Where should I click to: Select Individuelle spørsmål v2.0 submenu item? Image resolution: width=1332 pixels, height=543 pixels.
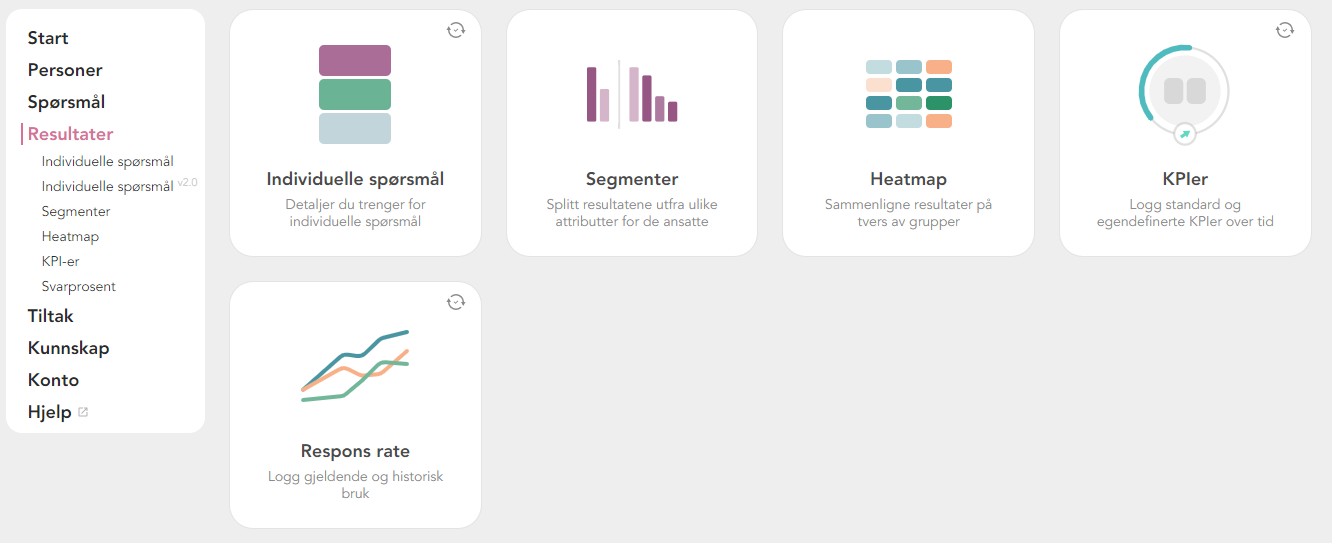coord(107,187)
